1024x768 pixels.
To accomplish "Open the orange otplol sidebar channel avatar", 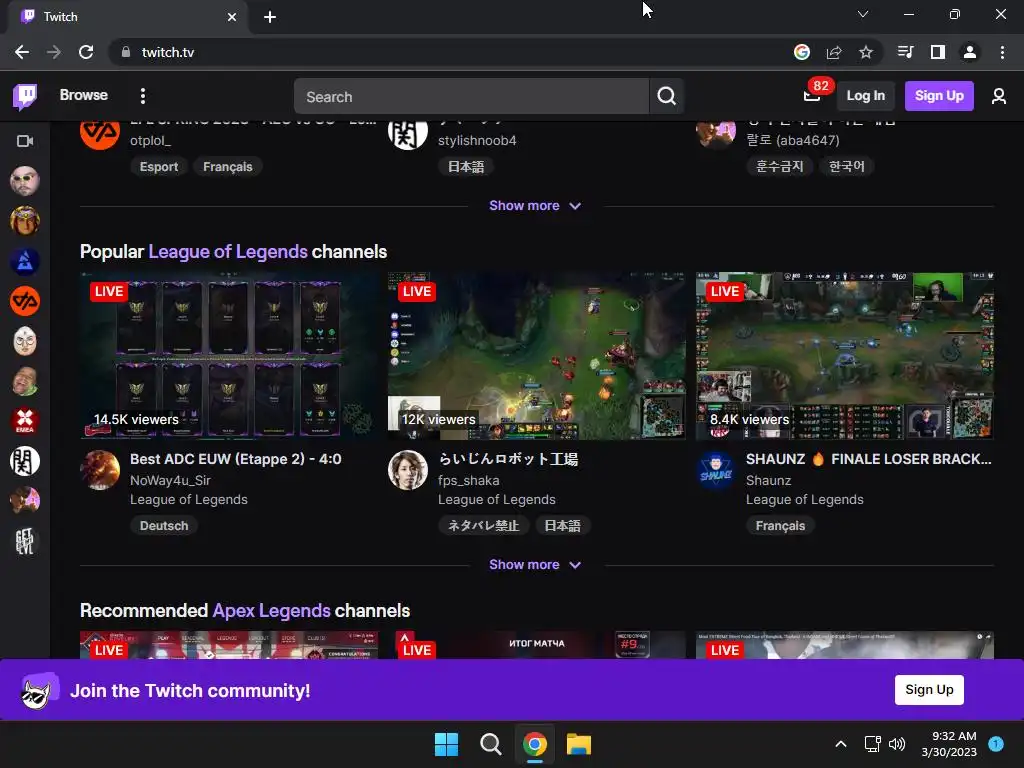I will click(25, 301).
